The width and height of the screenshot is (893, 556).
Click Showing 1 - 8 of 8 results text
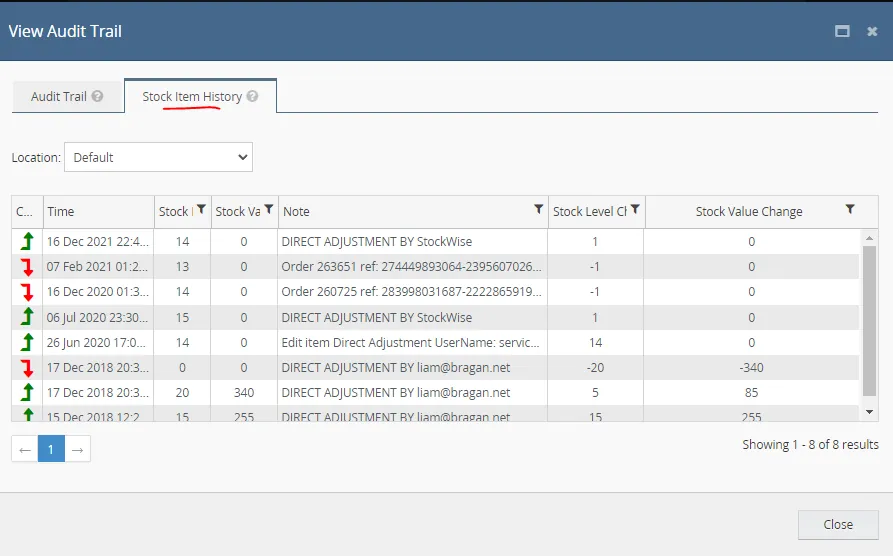[x=810, y=444]
